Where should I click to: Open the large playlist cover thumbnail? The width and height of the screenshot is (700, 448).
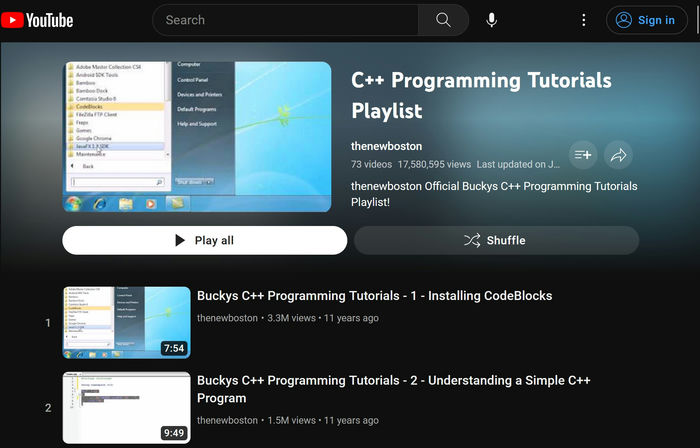pos(197,137)
